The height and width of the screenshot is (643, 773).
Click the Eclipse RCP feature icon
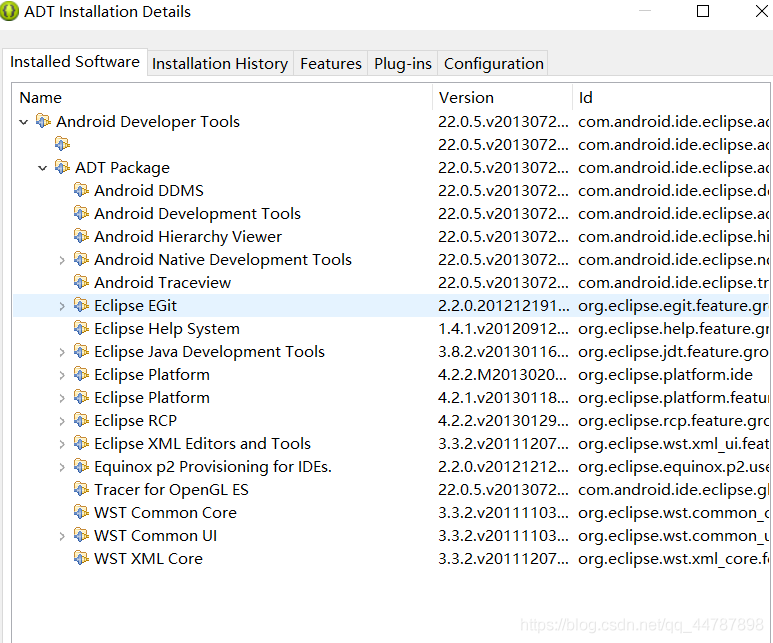[x=81, y=420]
